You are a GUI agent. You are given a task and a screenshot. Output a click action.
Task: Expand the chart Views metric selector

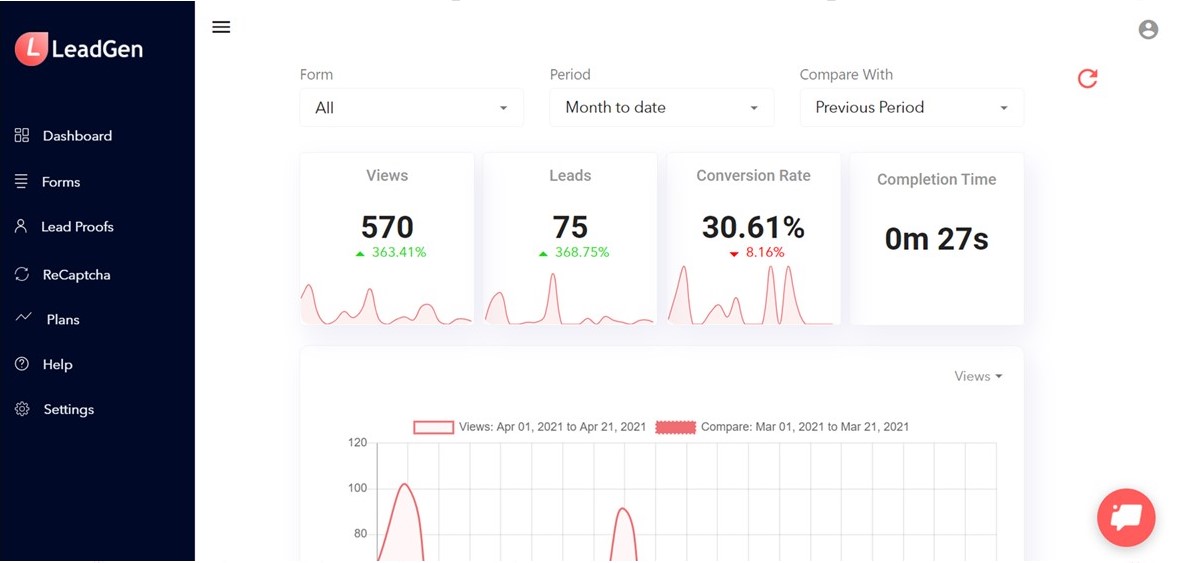(978, 377)
